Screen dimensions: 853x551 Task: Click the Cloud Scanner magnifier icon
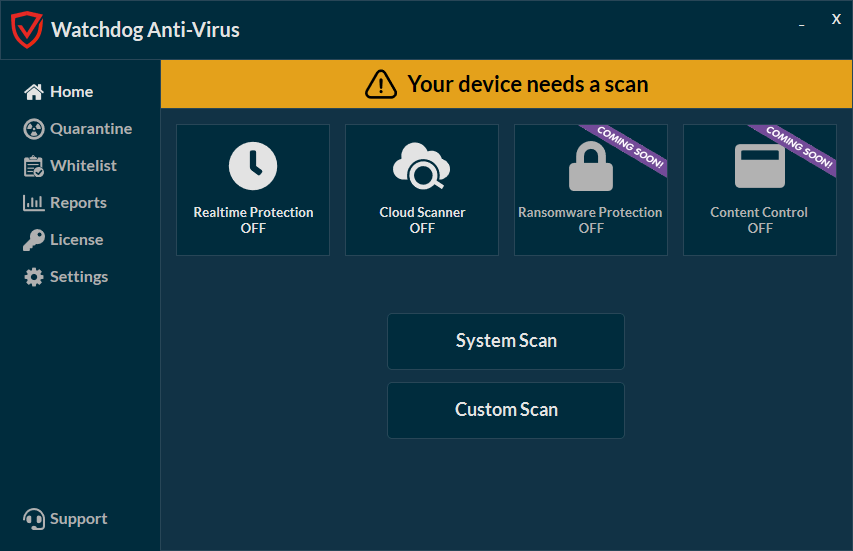[422, 166]
